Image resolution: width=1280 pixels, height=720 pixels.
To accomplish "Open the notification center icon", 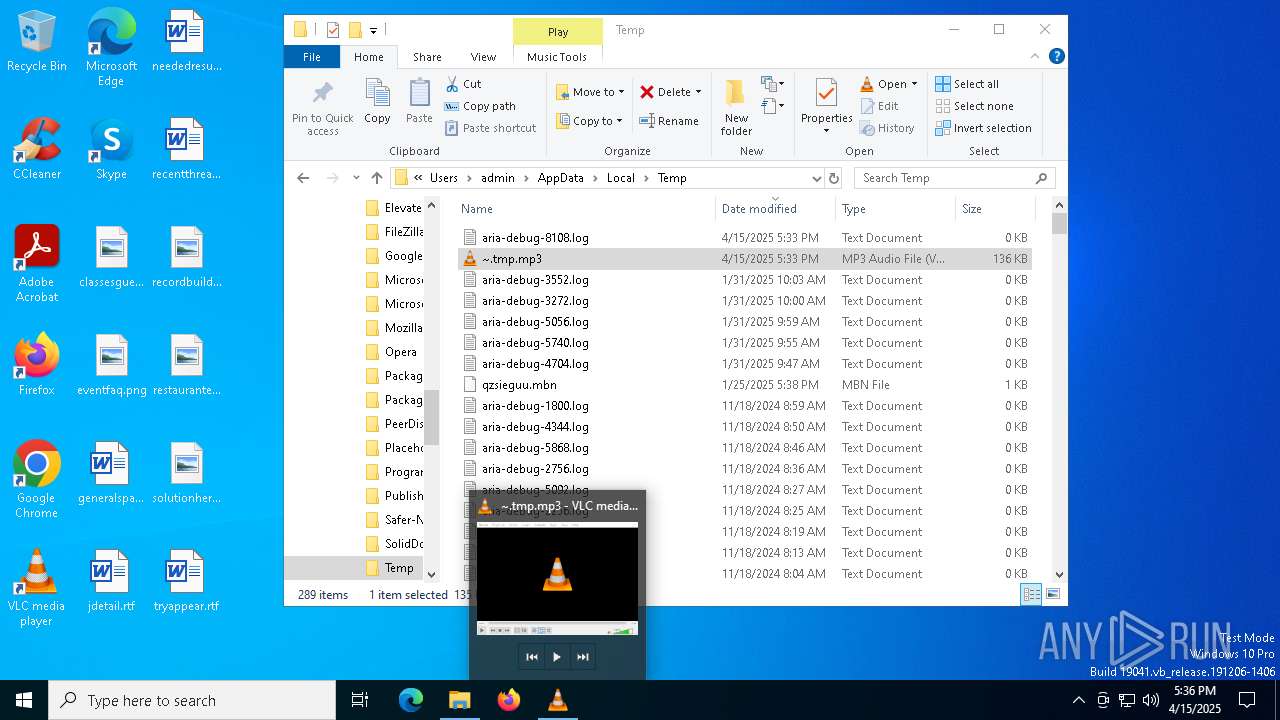I will click(x=1247, y=700).
